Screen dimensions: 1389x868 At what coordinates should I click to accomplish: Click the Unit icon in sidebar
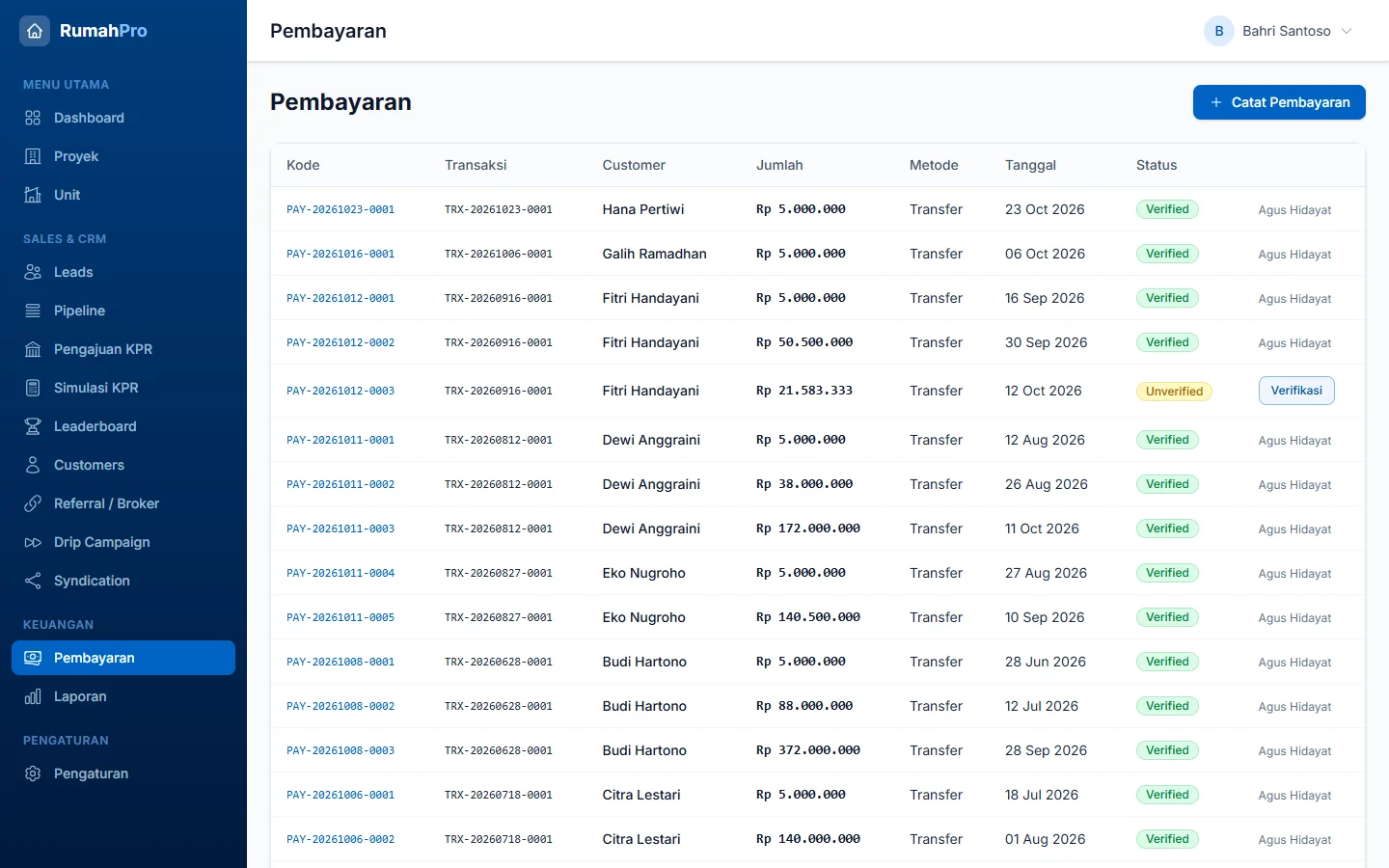[33, 195]
